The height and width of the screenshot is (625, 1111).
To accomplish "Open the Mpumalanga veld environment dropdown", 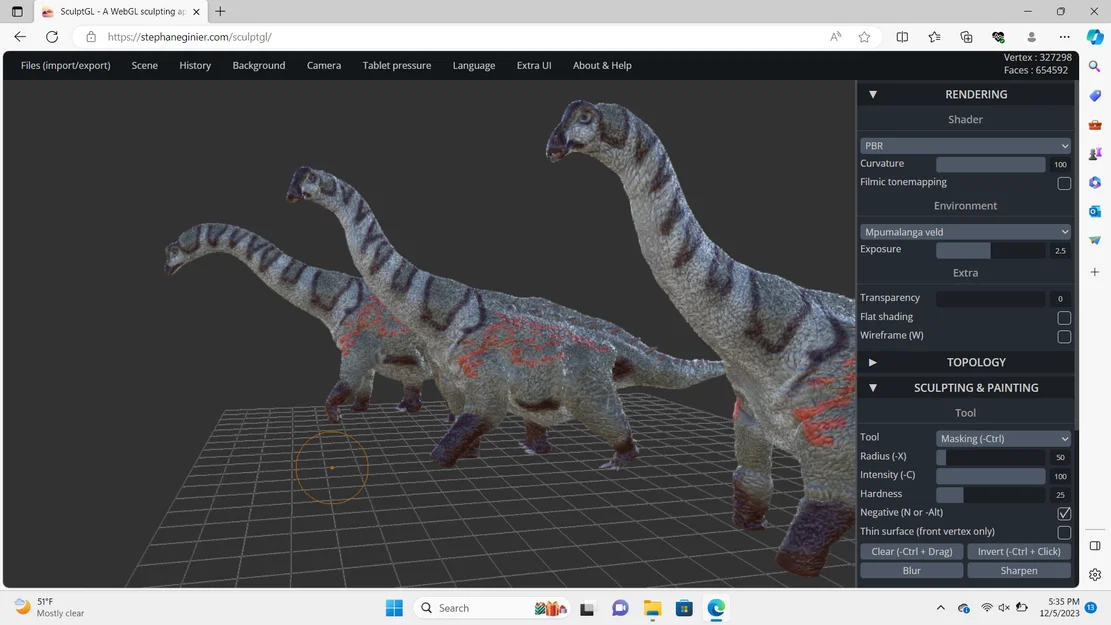I will click(x=965, y=232).
